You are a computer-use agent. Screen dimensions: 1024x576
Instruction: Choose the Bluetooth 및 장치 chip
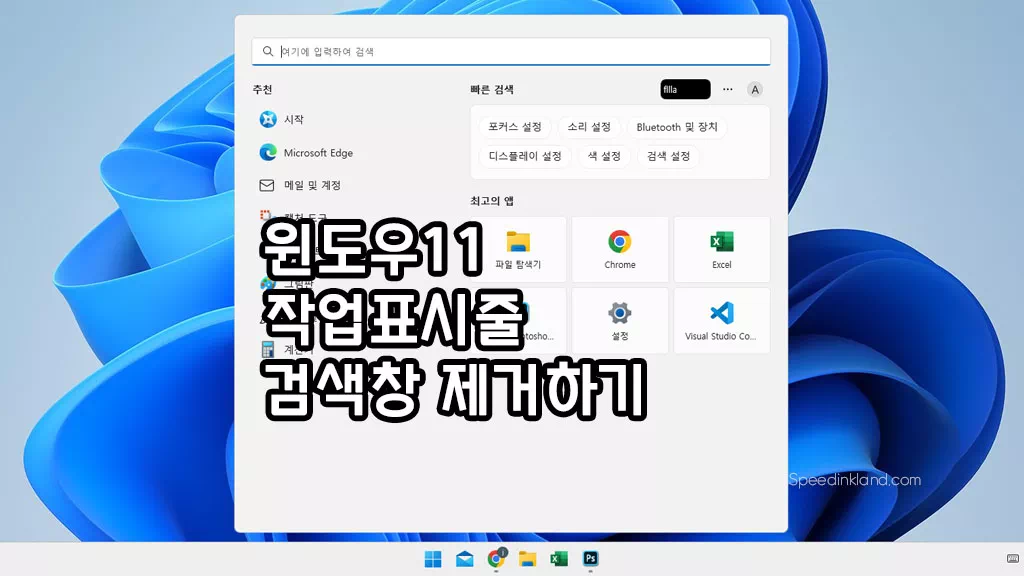click(x=677, y=127)
